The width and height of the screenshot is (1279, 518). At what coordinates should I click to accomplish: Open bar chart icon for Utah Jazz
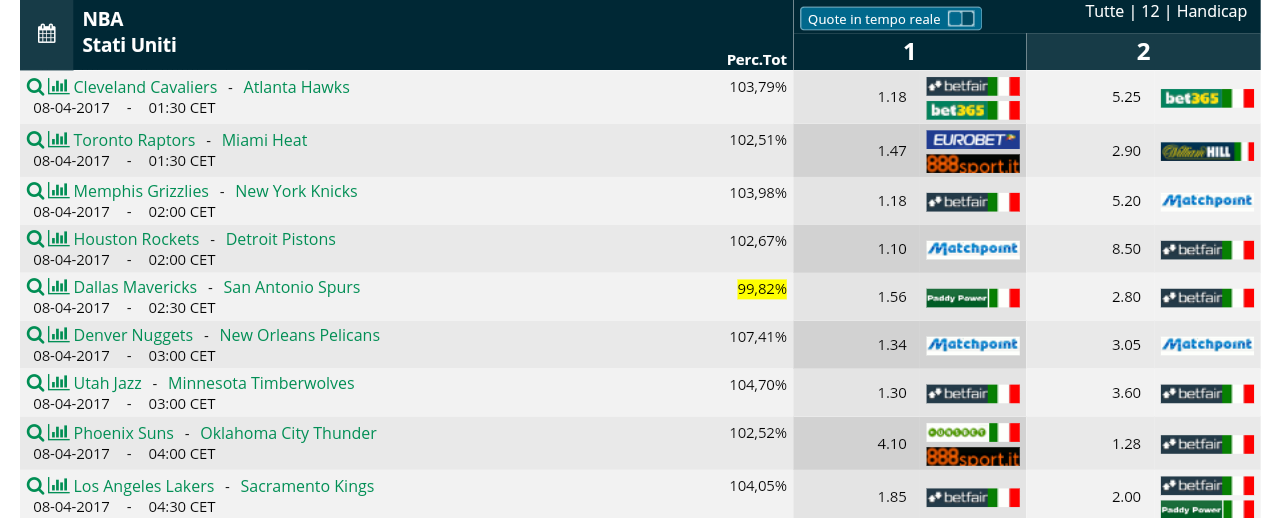click(59, 383)
